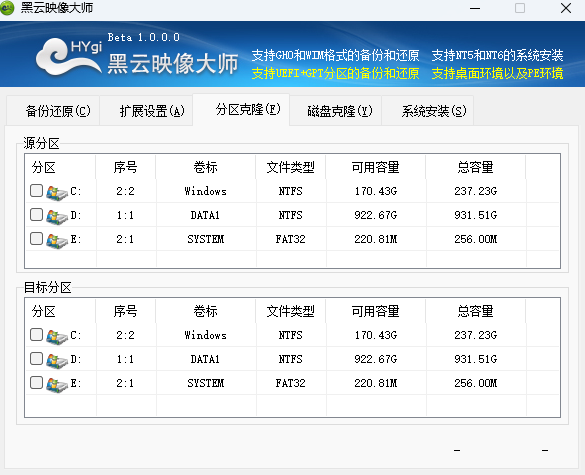
Task: Click the 总容量 column header in target list
Action: [475, 311]
